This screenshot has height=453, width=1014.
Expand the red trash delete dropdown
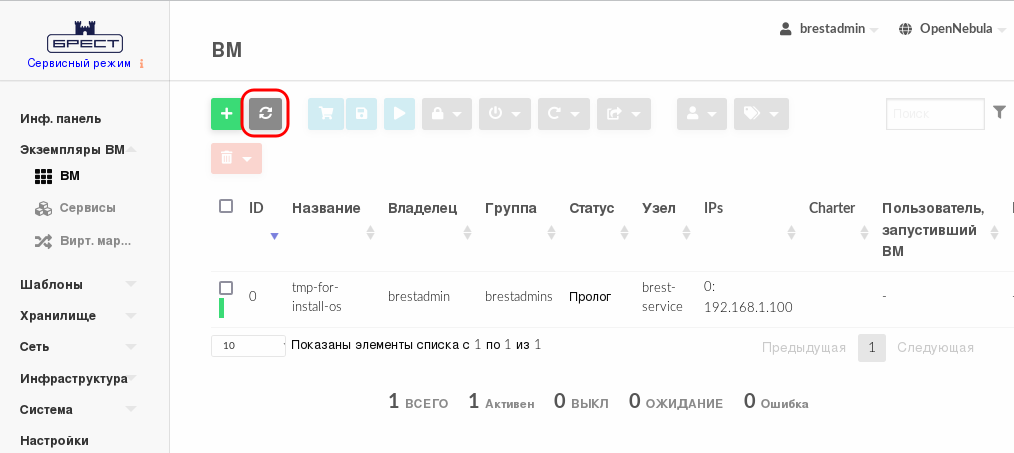(x=236, y=158)
